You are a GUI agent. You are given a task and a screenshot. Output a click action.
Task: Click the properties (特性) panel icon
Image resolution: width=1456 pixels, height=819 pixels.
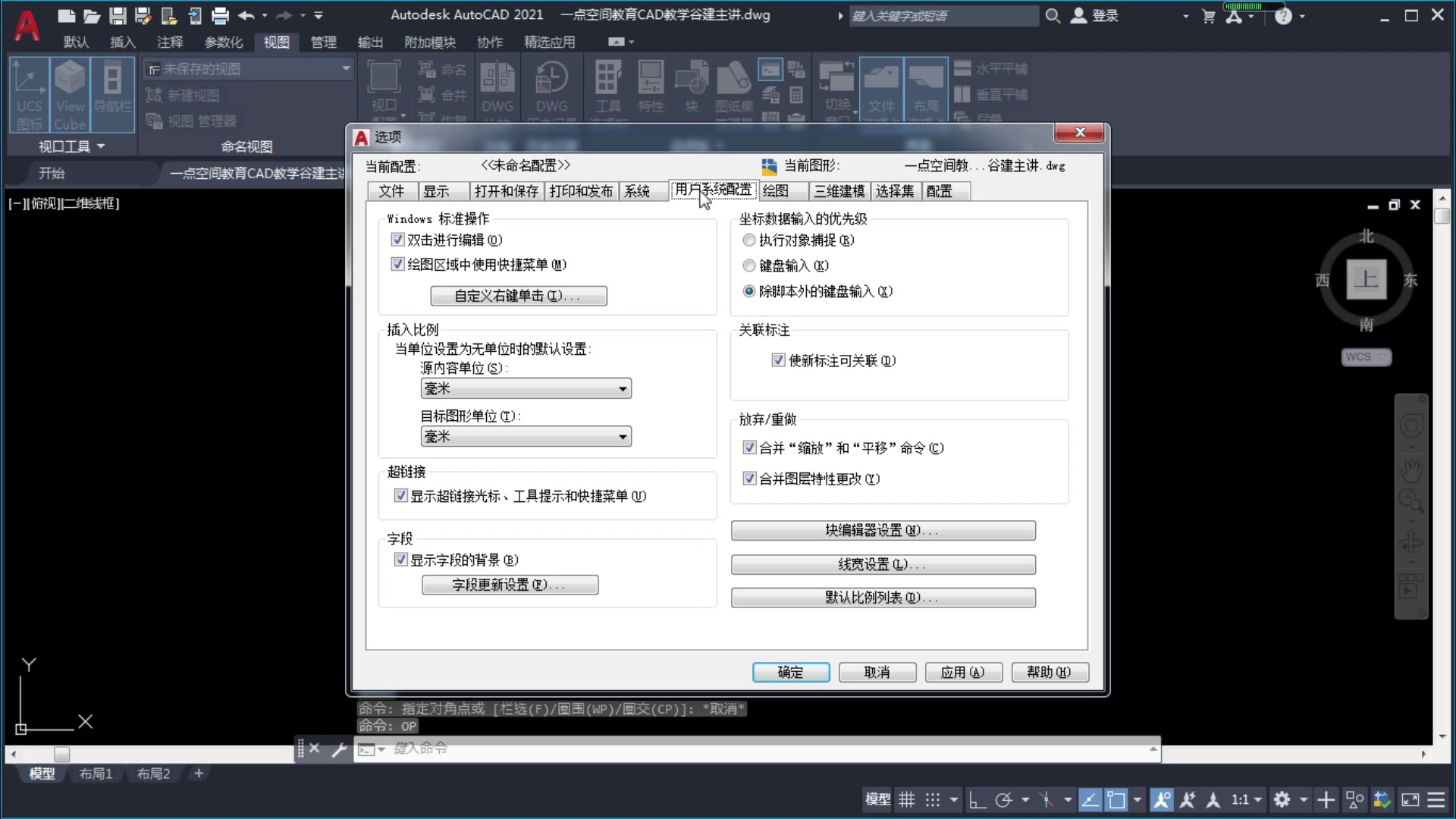click(651, 87)
